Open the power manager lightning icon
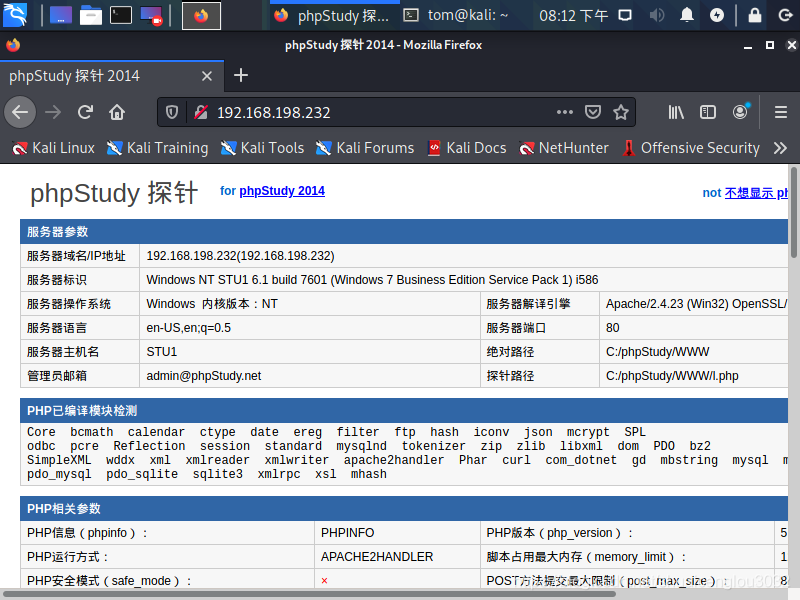Screen dimensions: 800x600 pyautogui.click(x=717, y=15)
